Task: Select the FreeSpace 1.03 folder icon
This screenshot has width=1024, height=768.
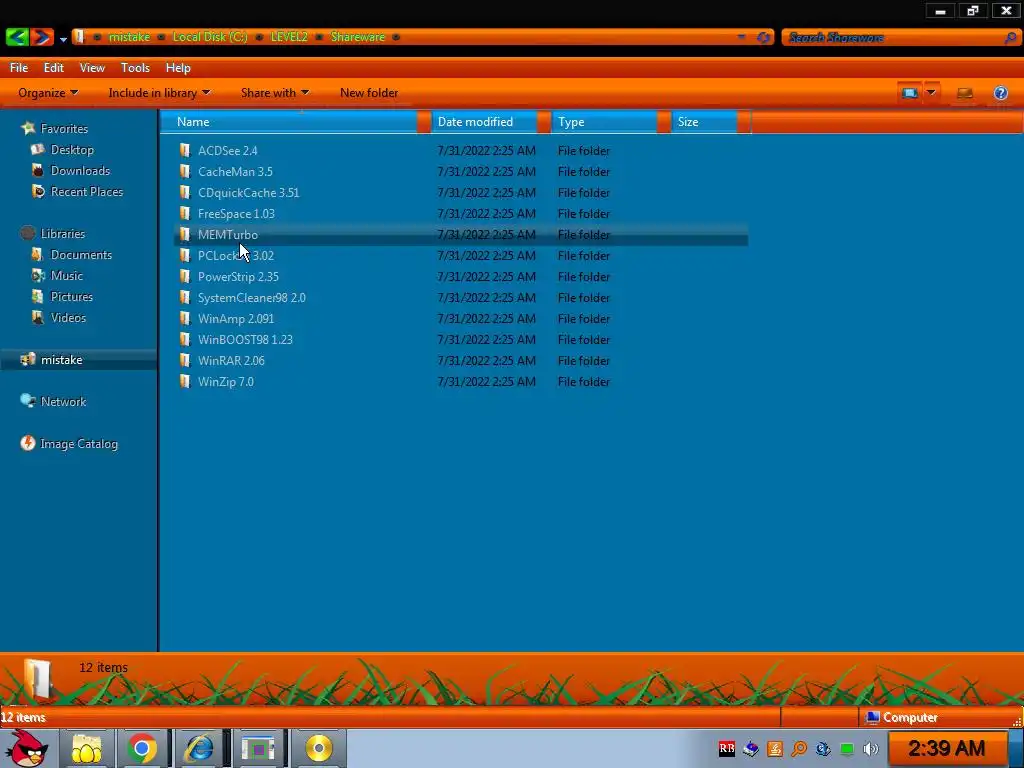Action: [x=185, y=213]
